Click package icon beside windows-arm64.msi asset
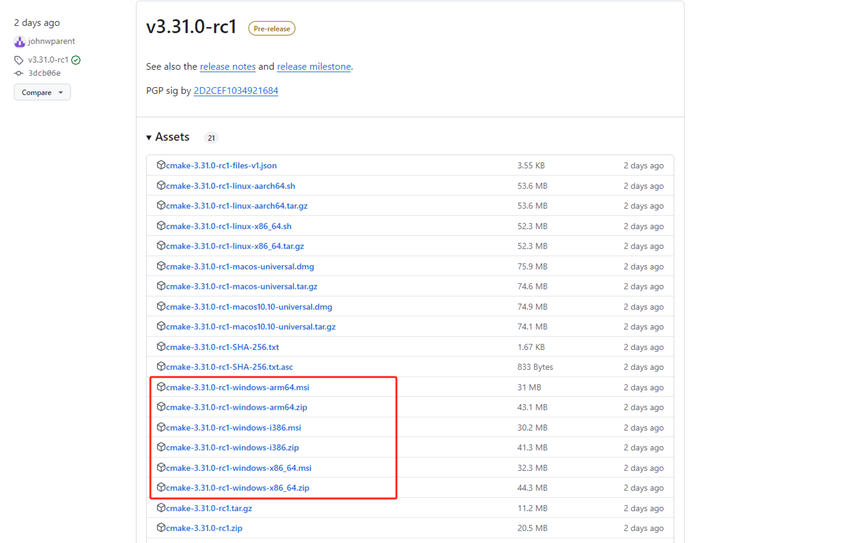This screenshot has width=865, height=543. tap(161, 386)
